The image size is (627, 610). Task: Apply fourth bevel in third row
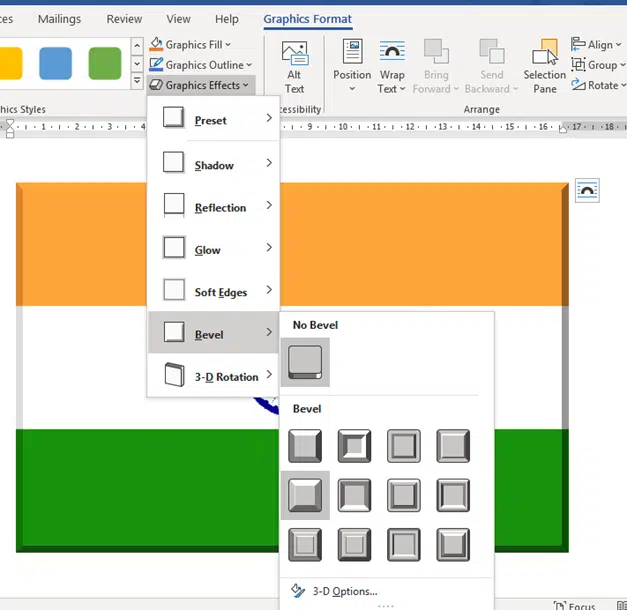(x=453, y=545)
